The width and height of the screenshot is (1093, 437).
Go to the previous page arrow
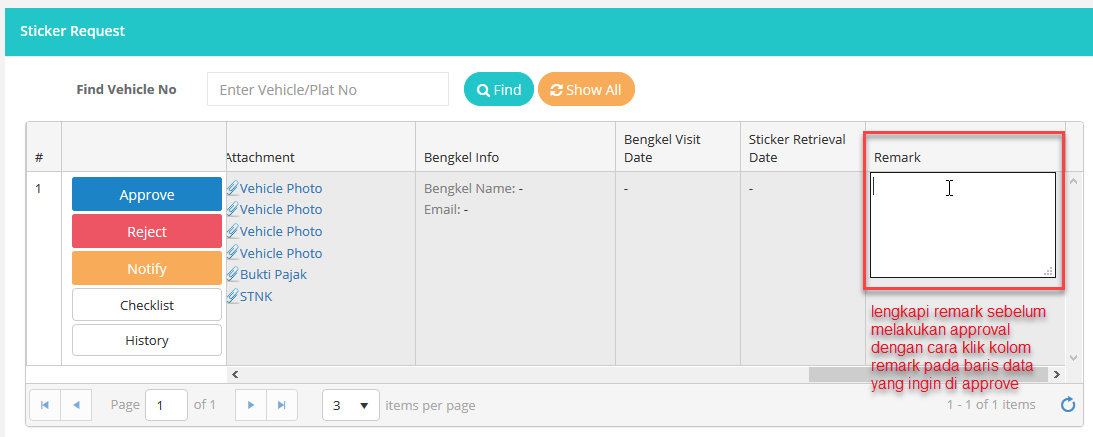pyautogui.click(x=76, y=405)
